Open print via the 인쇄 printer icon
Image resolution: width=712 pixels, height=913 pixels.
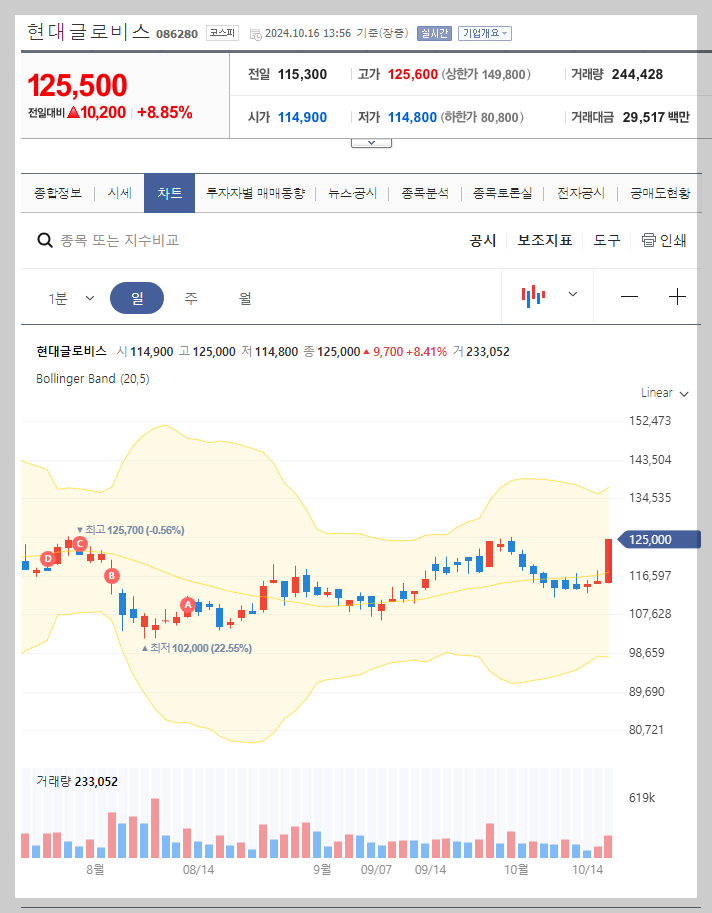(662, 240)
